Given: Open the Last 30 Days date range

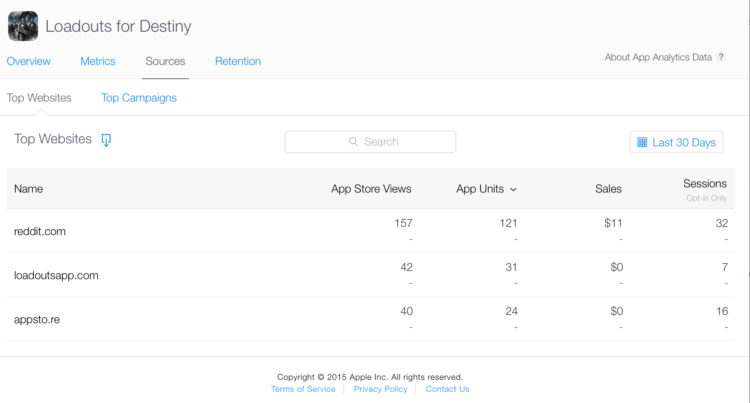Looking at the screenshot, I should pyautogui.click(x=676, y=142).
